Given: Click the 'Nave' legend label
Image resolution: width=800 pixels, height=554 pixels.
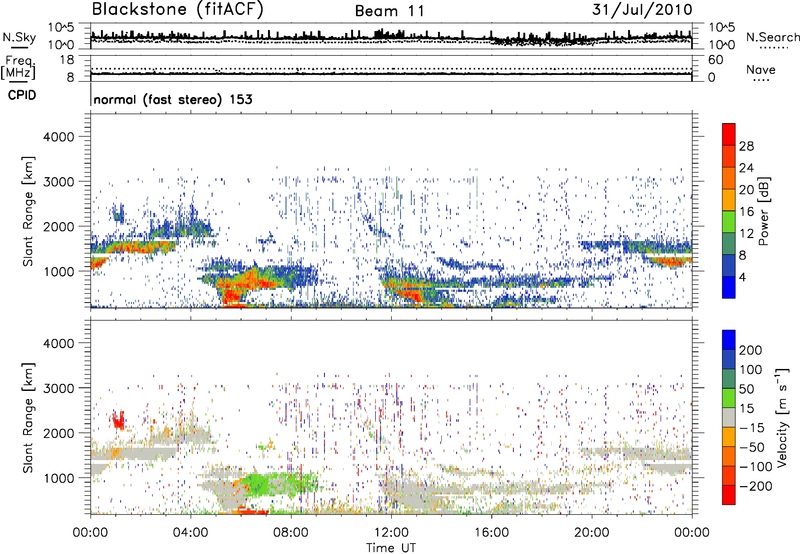Looking at the screenshot, I should pos(761,70).
